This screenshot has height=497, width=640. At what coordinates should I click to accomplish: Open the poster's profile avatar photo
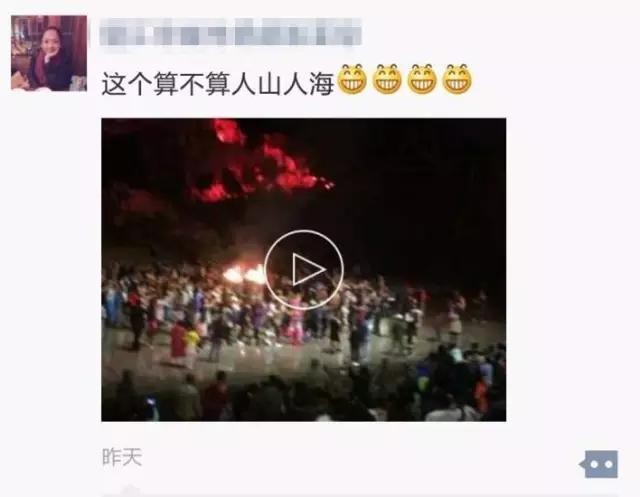tap(49, 53)
